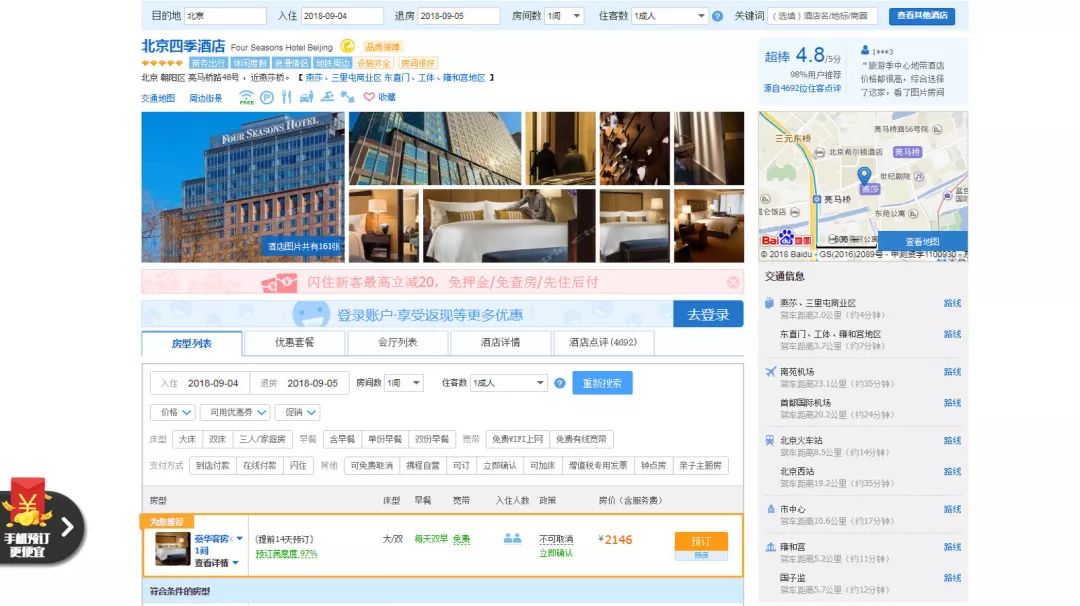Switch to the 优惠套餐 tab
This screenshot has width=1080, height=606.
pos(295,342)
